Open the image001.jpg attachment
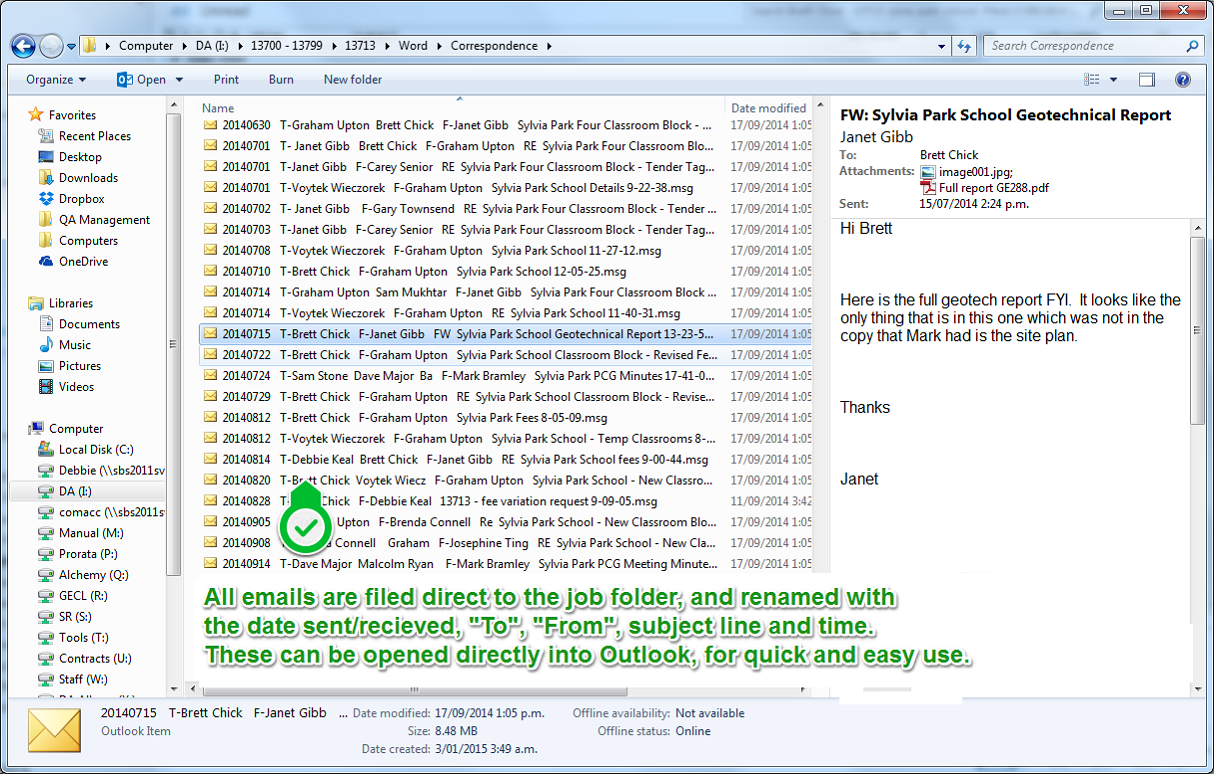The width and height of the screenshot is (1214, 774). tap(974, 172)
